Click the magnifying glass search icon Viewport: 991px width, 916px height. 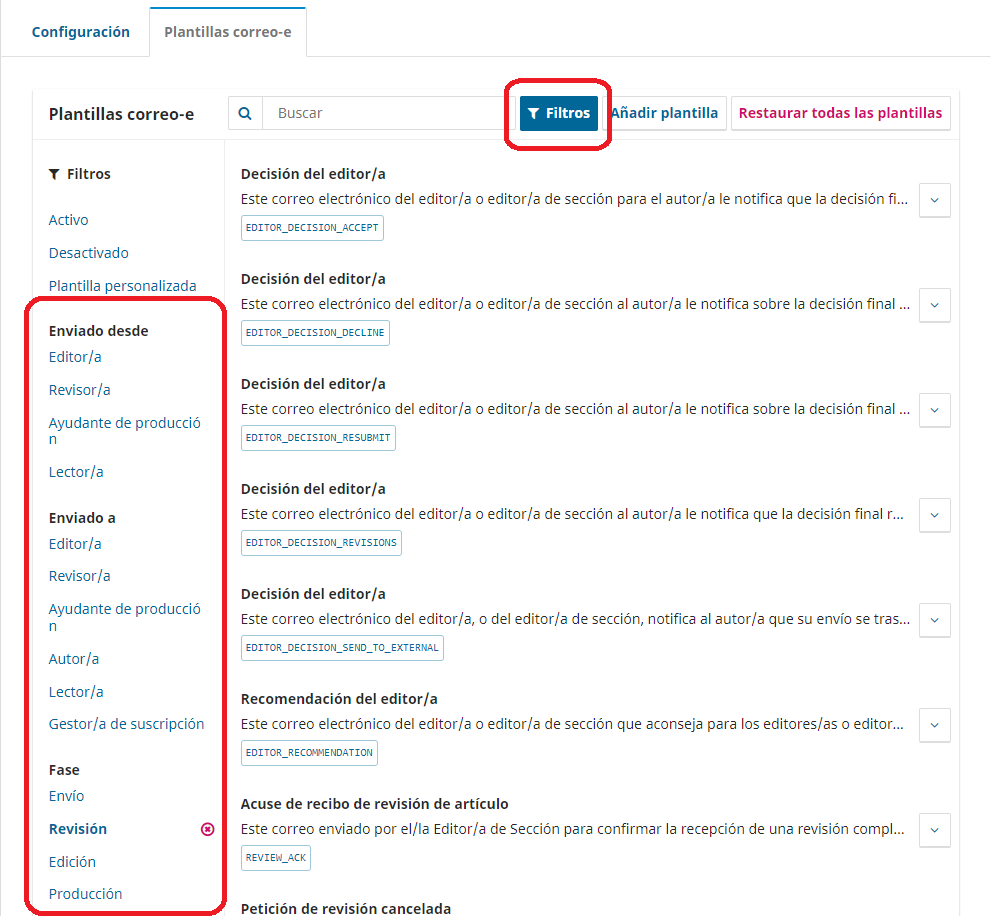245,113
